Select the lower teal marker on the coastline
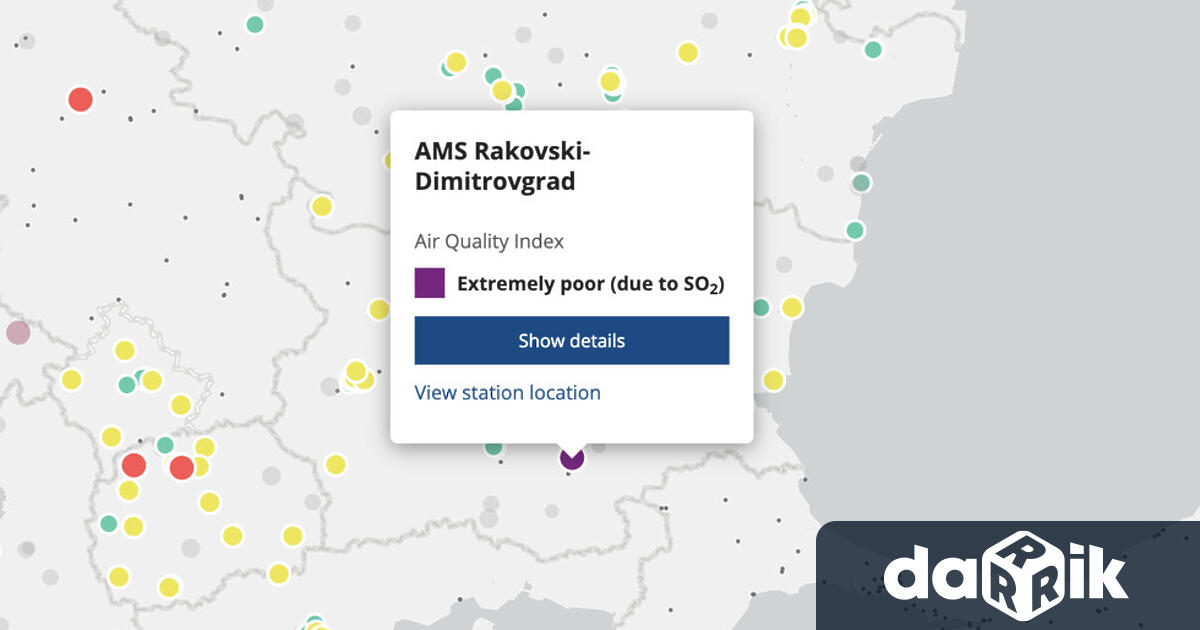Screen dimensions: 1200x630 [854, 230]
